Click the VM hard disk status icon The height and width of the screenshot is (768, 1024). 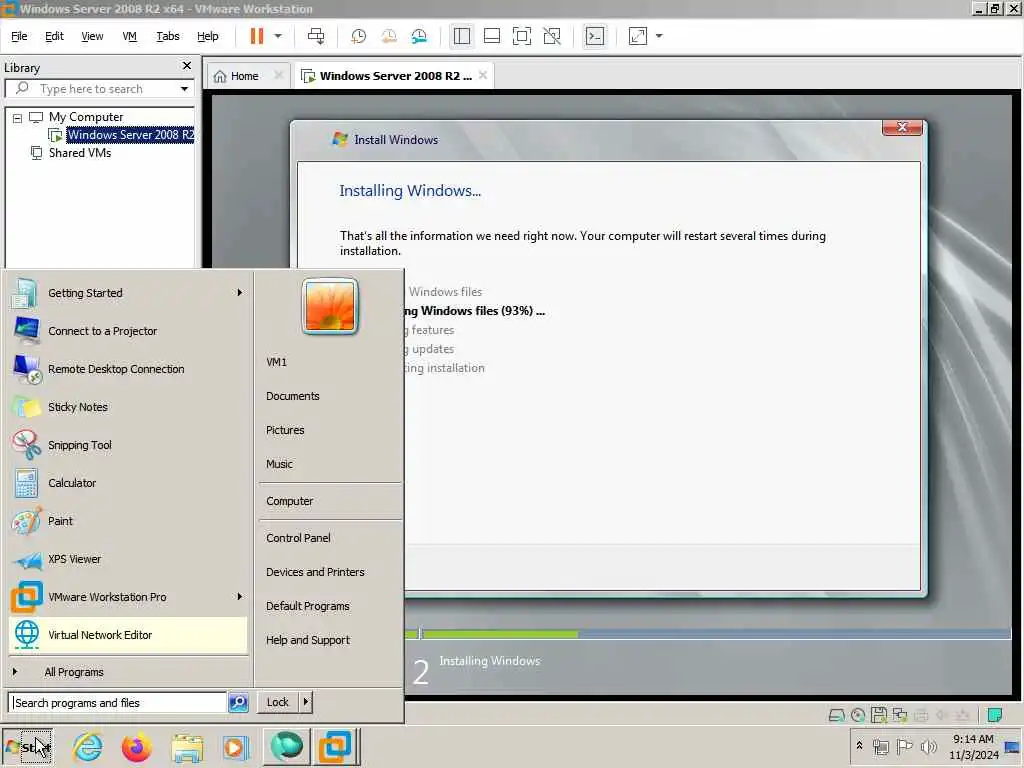837,715
